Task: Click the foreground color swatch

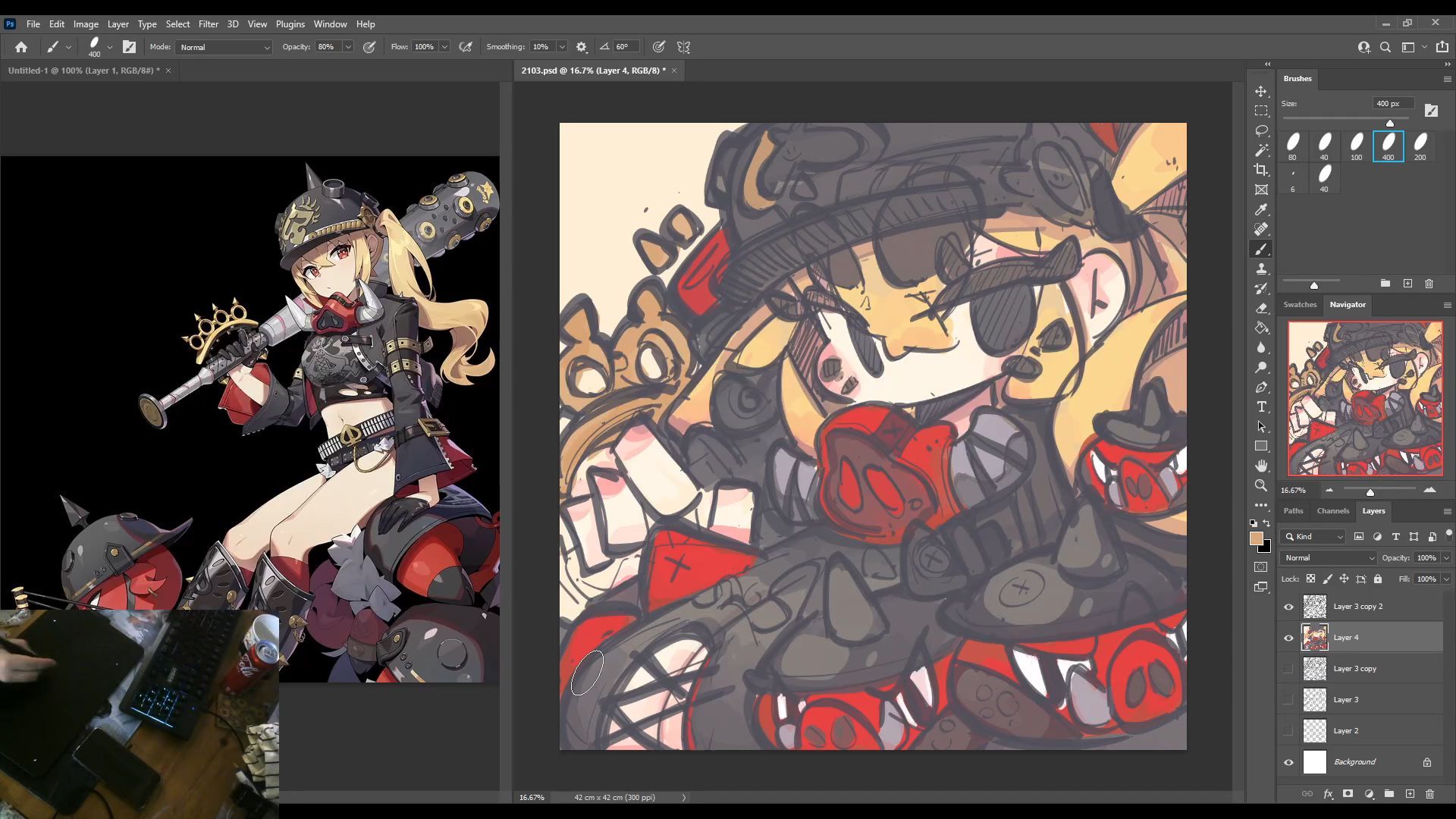Action: pos(1257,538)
